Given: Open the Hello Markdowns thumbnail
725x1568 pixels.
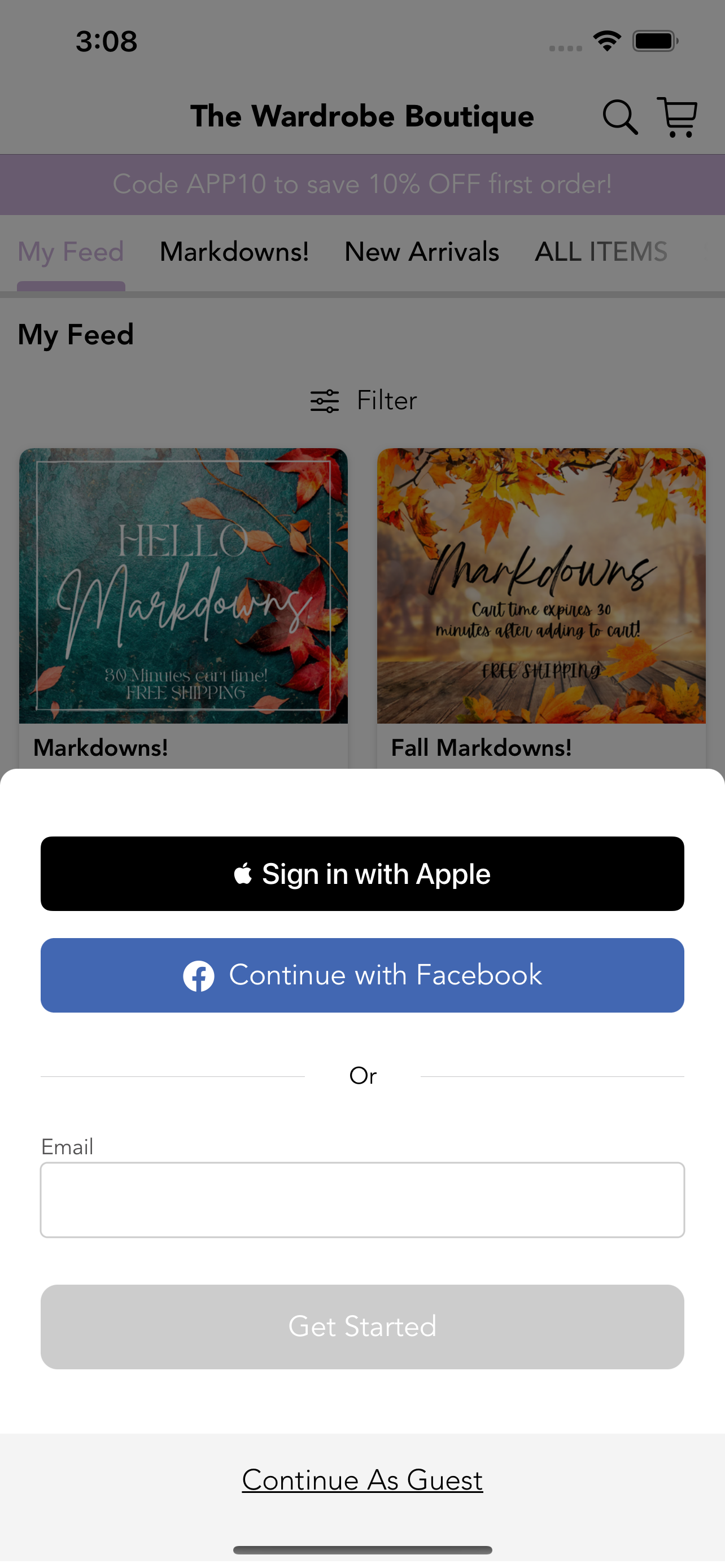Looking at the screenshot, I should pos(184,585).
